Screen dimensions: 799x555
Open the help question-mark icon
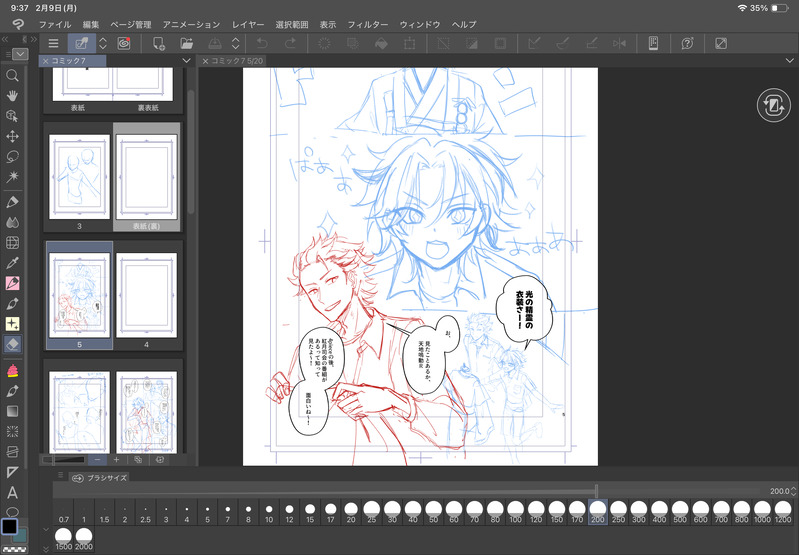coord(687,43)
